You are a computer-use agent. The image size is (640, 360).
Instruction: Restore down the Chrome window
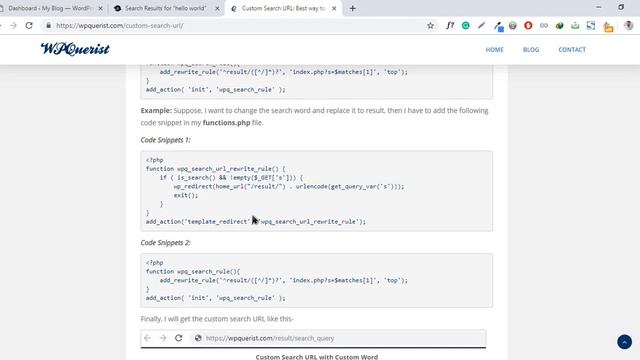point(621,7)
